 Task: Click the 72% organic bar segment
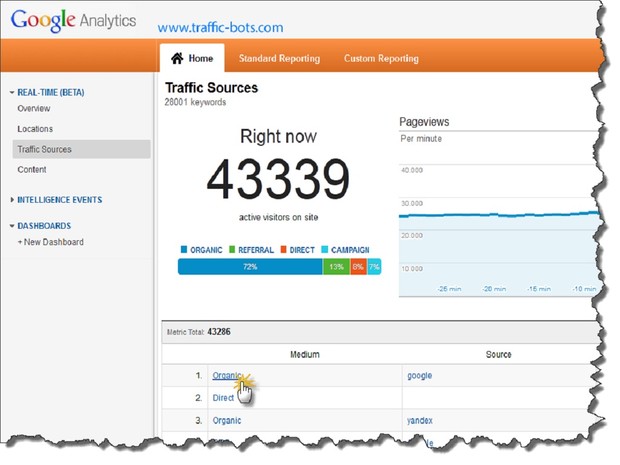pos(250,267)
